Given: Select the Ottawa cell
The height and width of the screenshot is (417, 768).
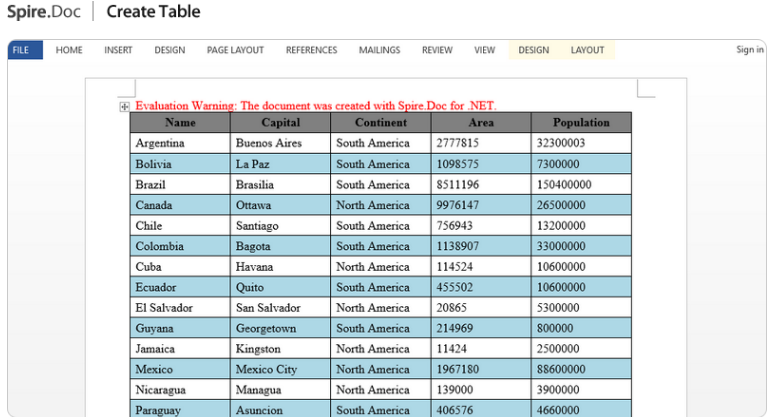Looking at the screenshot, I should (x=281, y=205).
